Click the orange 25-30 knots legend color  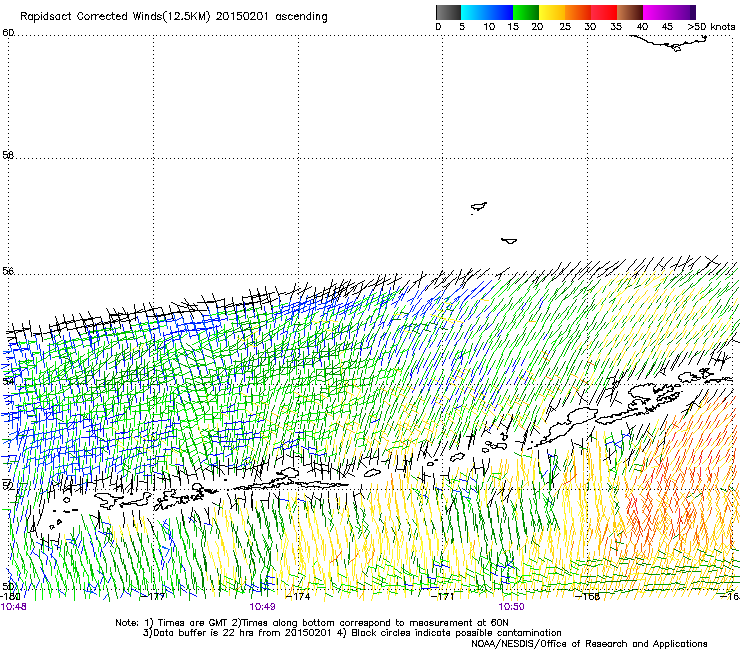click(578, 12)
